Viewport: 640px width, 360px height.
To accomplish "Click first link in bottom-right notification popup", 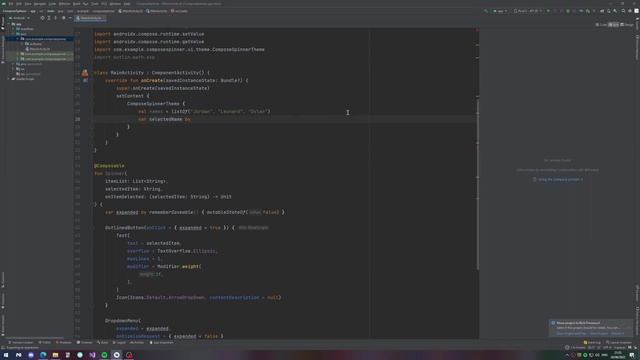I will pos(571,333).
